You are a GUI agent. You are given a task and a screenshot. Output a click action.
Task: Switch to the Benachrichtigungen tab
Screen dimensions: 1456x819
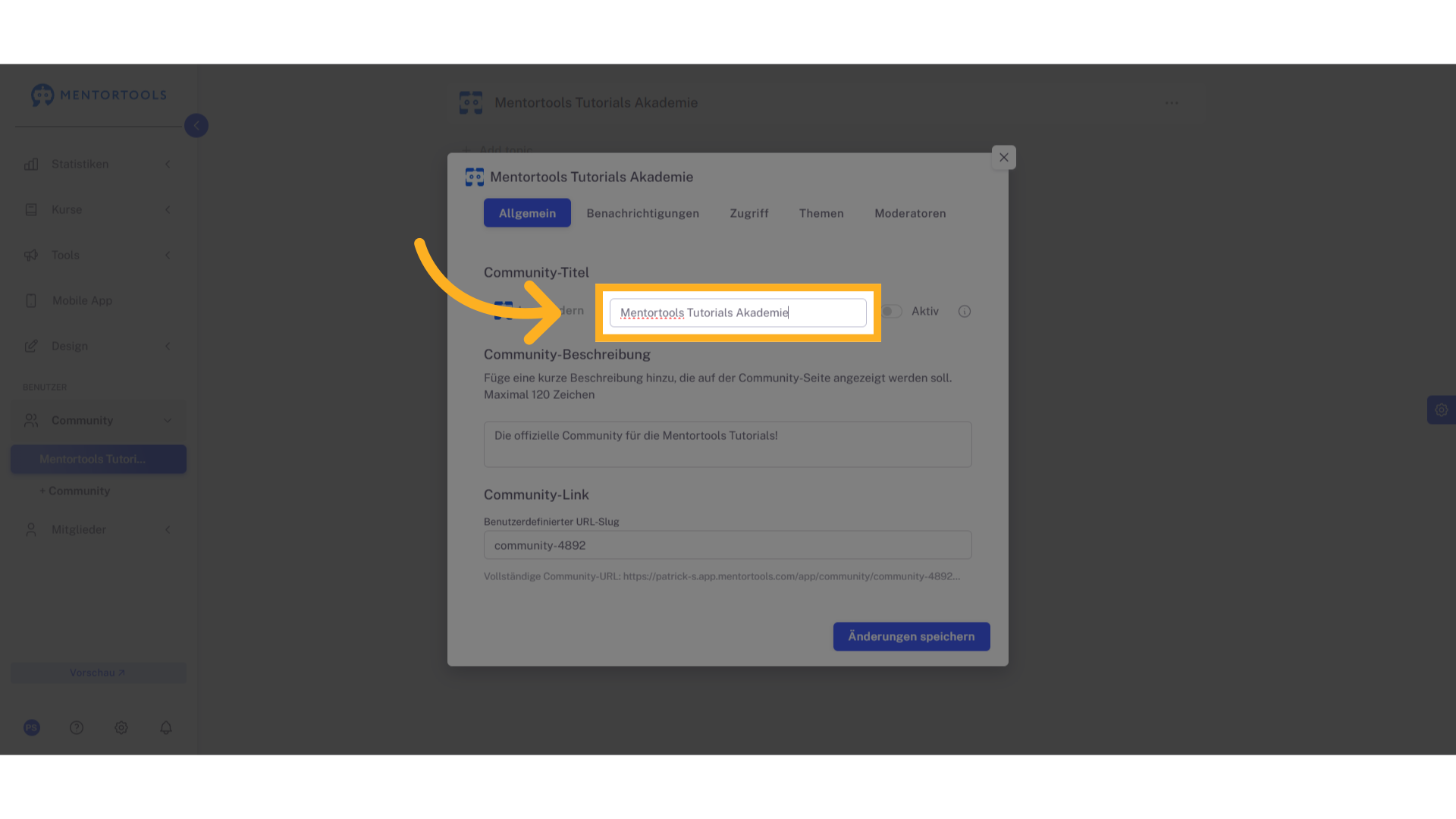[643, 213]
